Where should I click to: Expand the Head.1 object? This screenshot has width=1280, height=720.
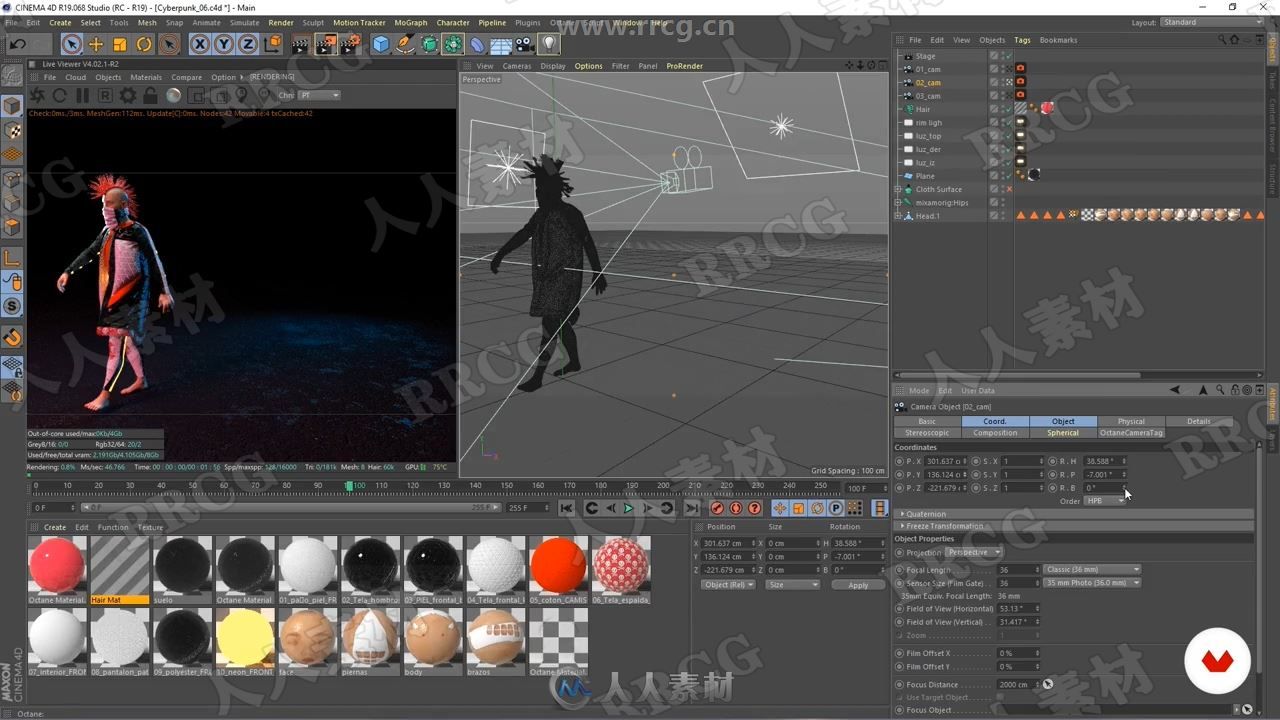click(898, 216)
